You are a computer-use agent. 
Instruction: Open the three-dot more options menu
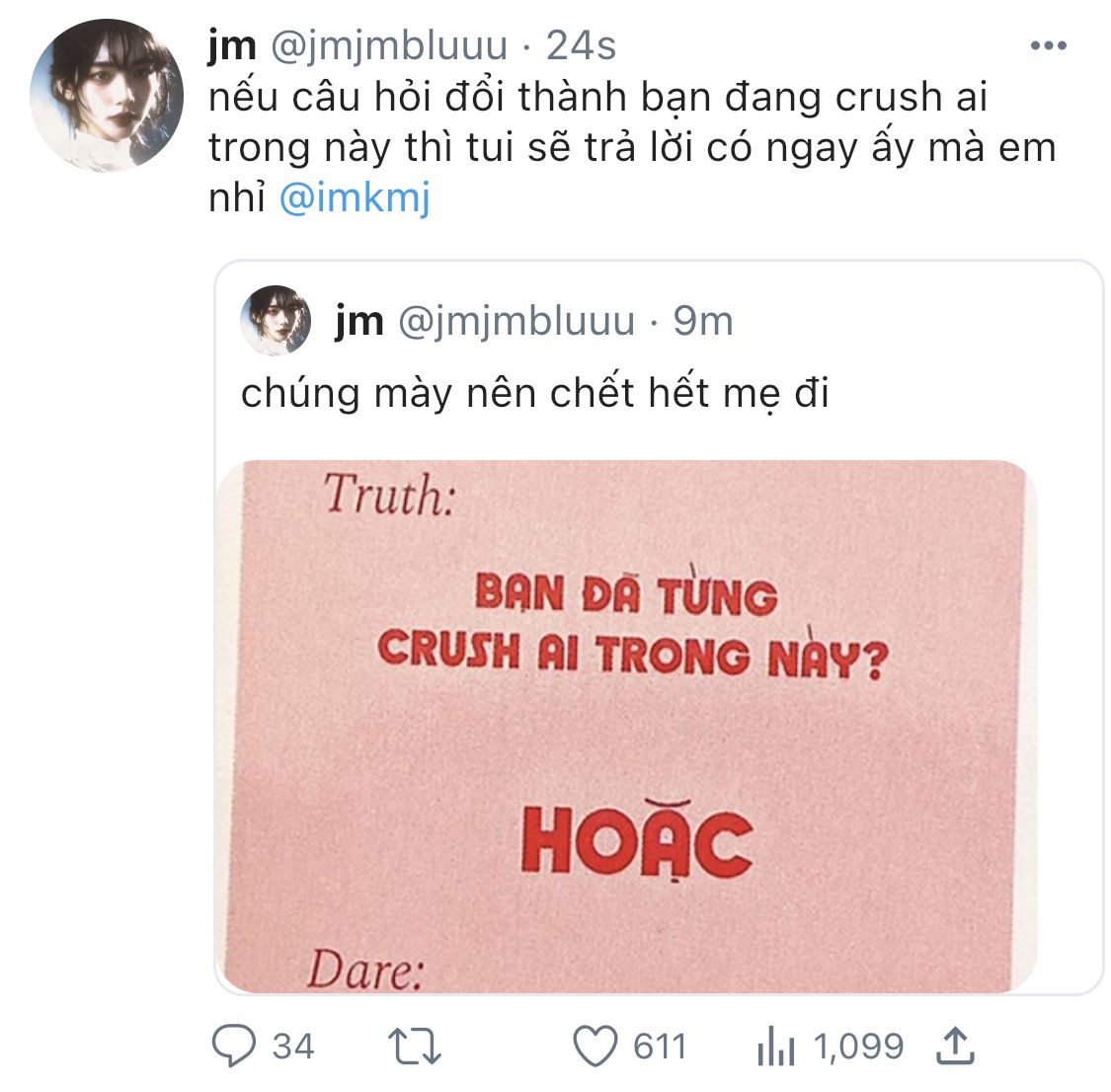pos(1049,46)
